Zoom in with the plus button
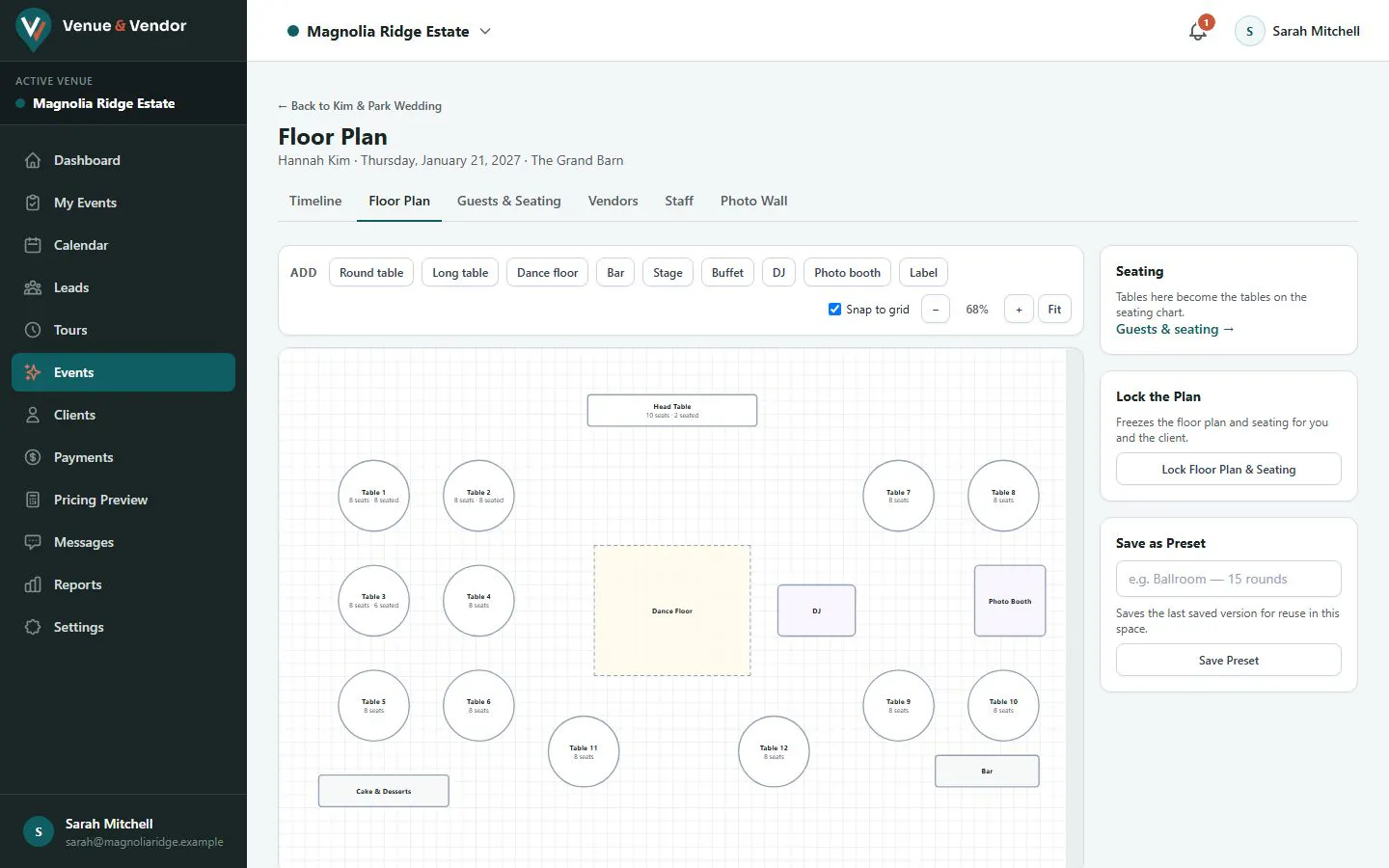Image resolution: width=1389 pixels, height=868 pixels. click(1019, 310)
